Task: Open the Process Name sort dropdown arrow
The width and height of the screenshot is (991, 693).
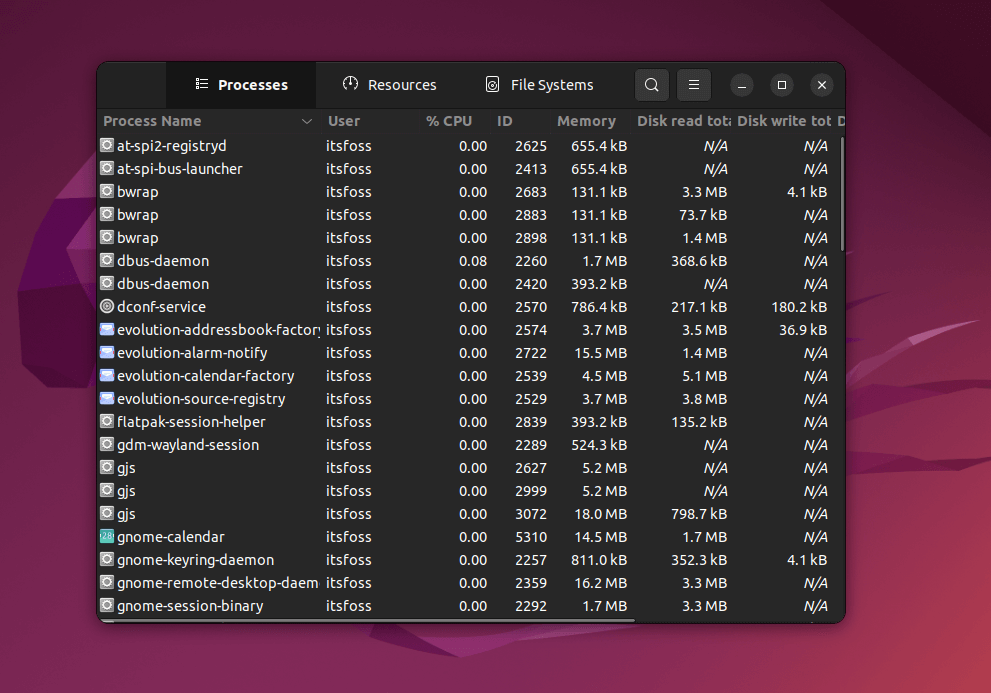Action: click(307, 120)
